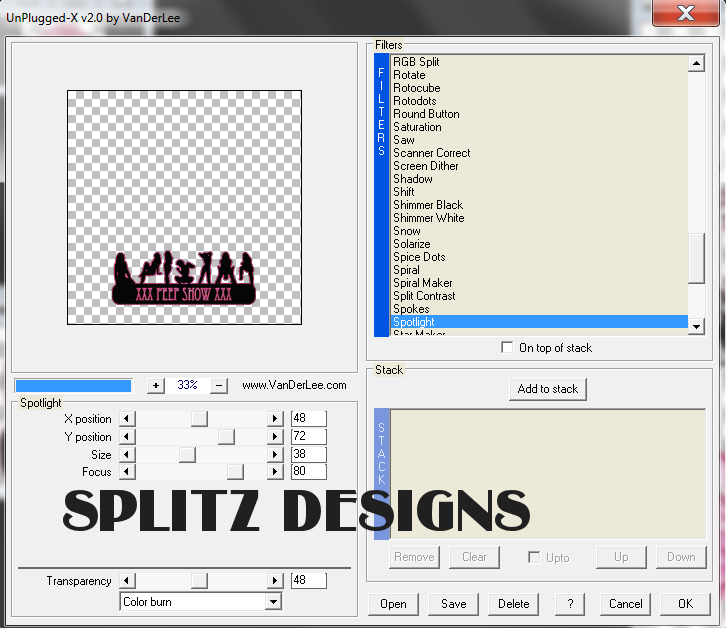The height and width of the screenshot is (628, 726).
Task: Click the Cancel button
Action: click(x=626, y=604)
